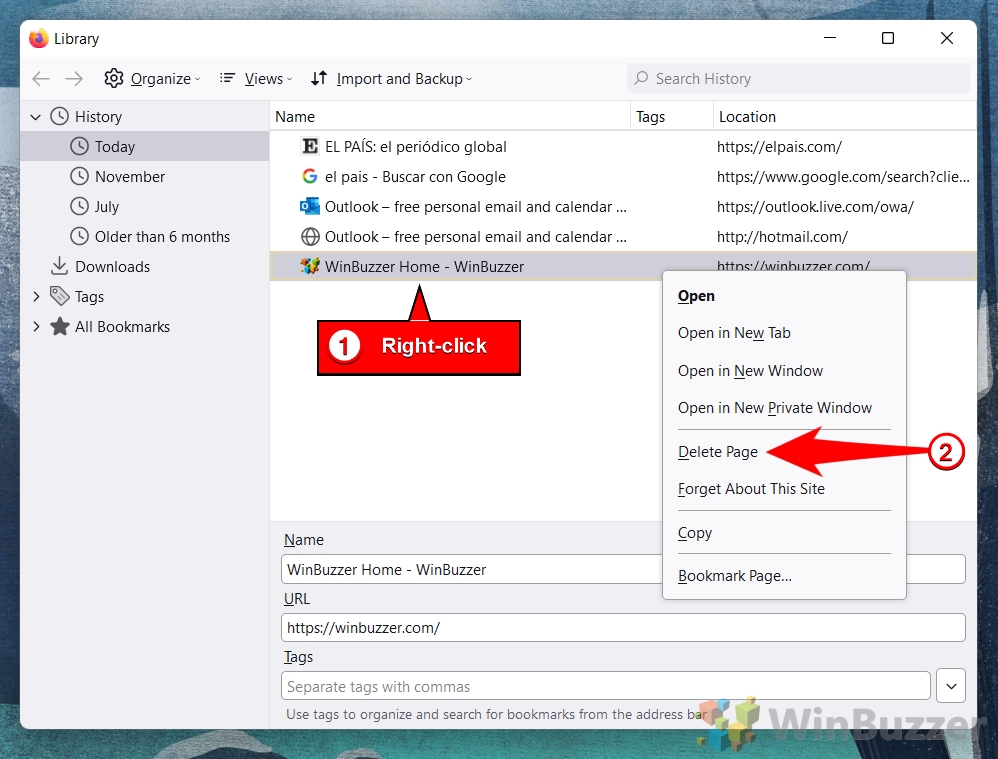Click the URL input field

(623, 628)
